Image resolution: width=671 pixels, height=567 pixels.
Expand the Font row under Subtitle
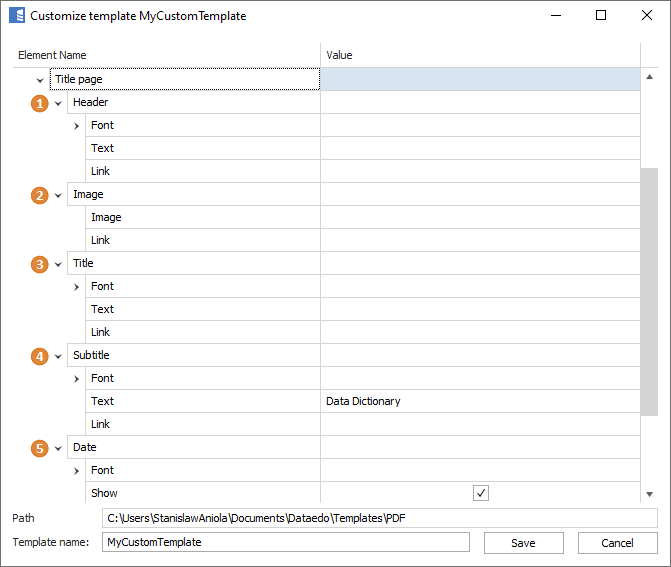pyautogui.click(x=76, y=379)
